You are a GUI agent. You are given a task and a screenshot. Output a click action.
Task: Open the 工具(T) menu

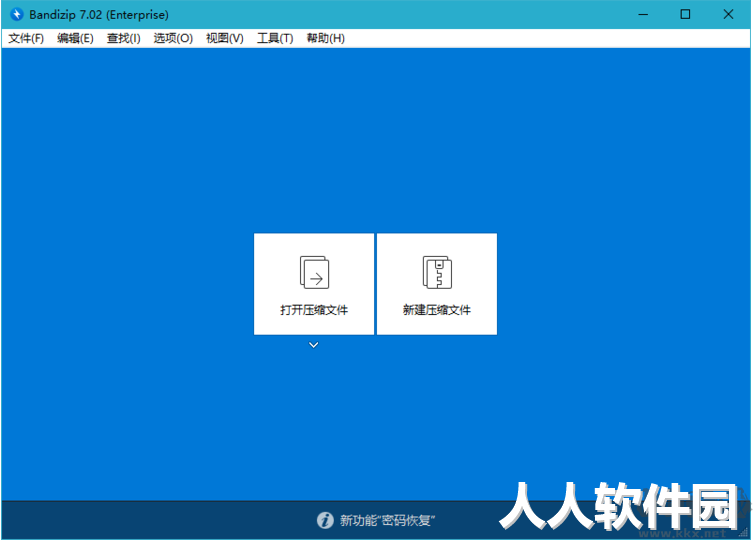coord(275,38)
